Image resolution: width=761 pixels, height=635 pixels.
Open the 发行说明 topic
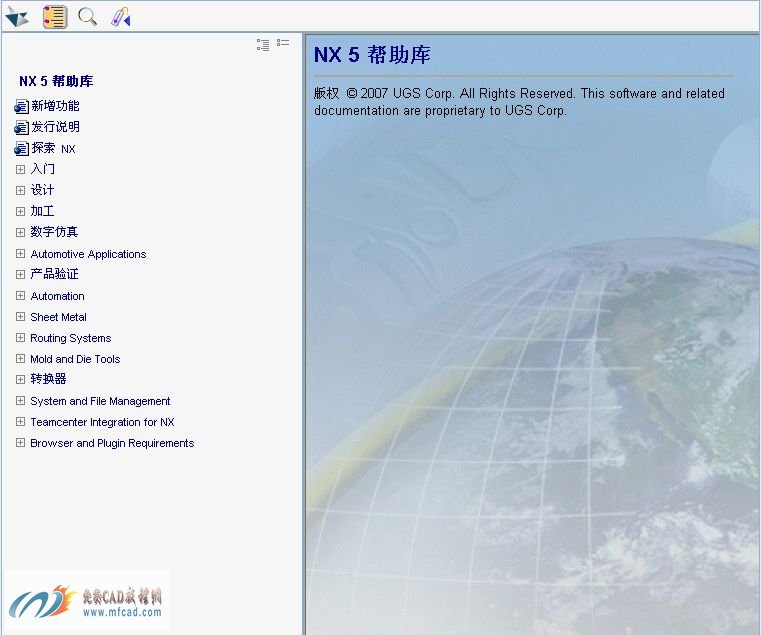point(55,127)
